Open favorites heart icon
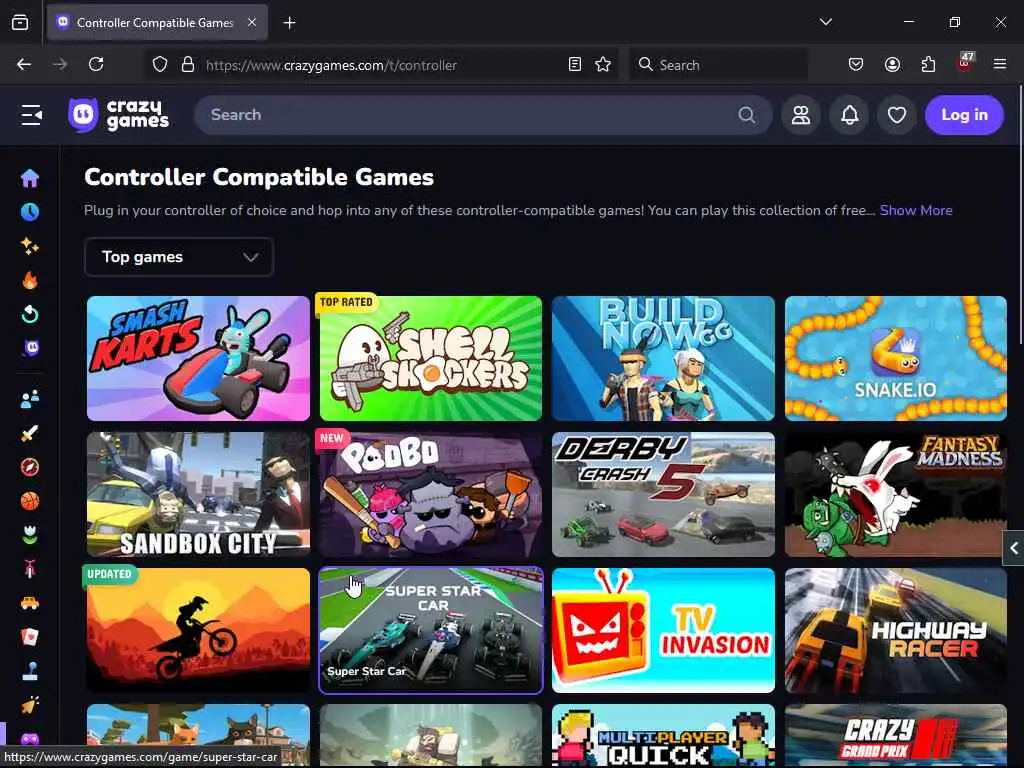This screenshot has width=1024, height=768. (x=897, y=115)
